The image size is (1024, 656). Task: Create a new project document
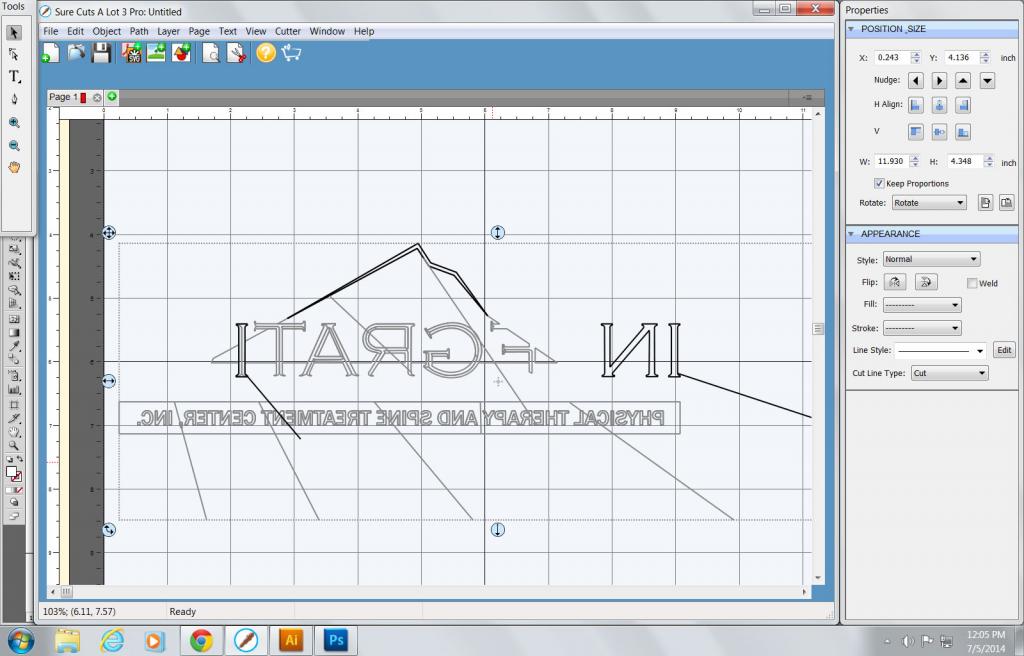51,53
